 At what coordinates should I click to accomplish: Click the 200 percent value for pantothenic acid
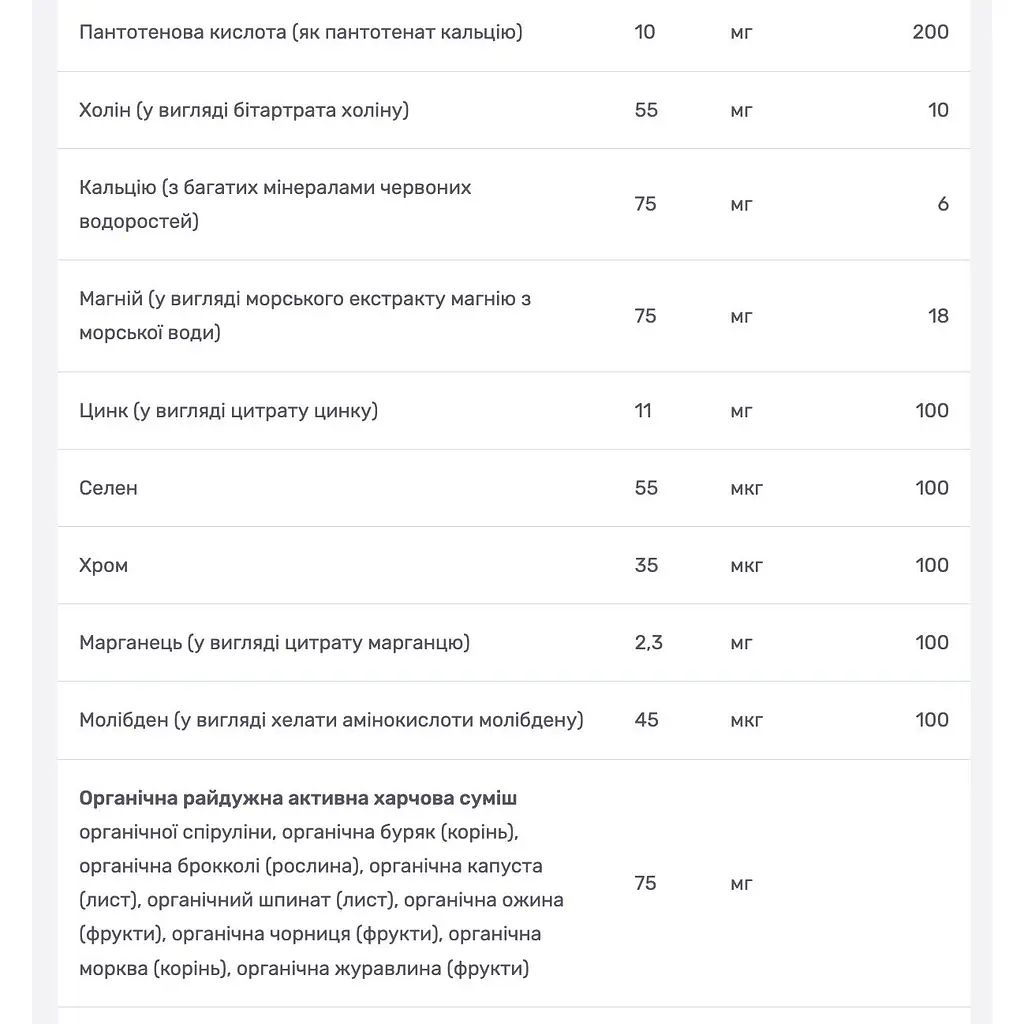click(x=931, y=32)
